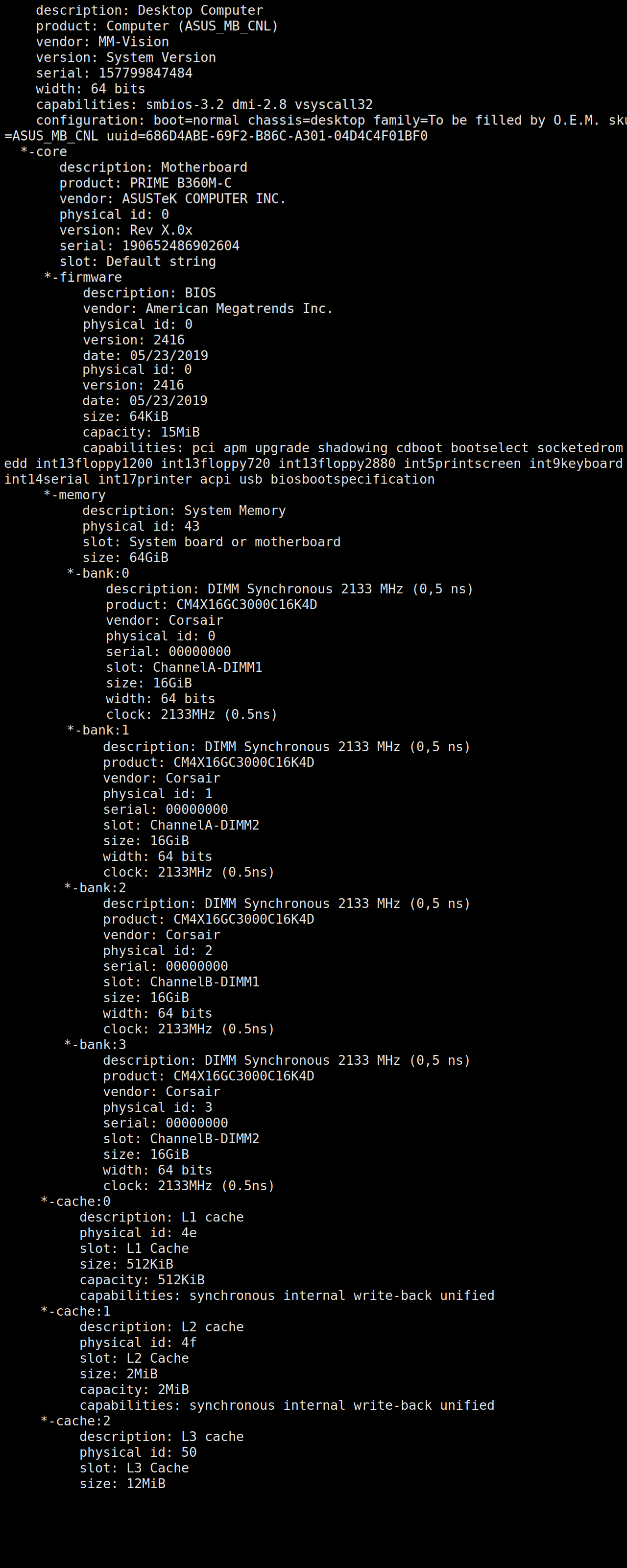Click the ChannelB-DIMM2 slot line
Image resolution: width=627 pixels, height=1568 pixels.
pos(181,1139)
